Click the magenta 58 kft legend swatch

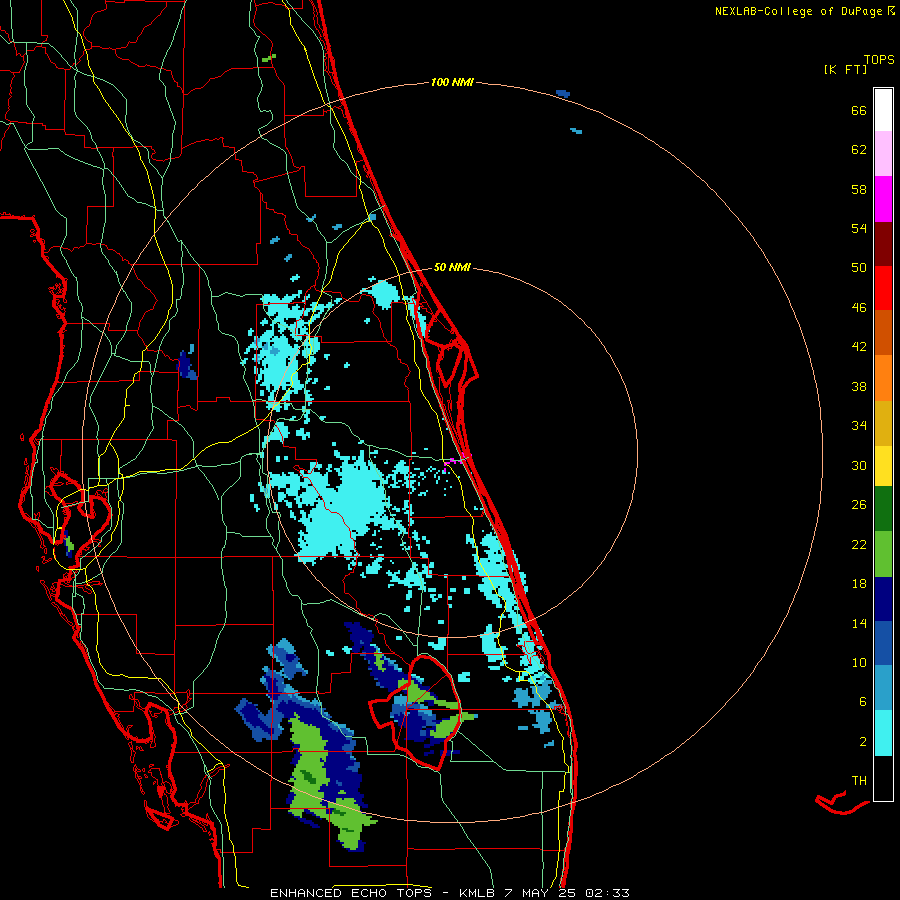point(883,199)
